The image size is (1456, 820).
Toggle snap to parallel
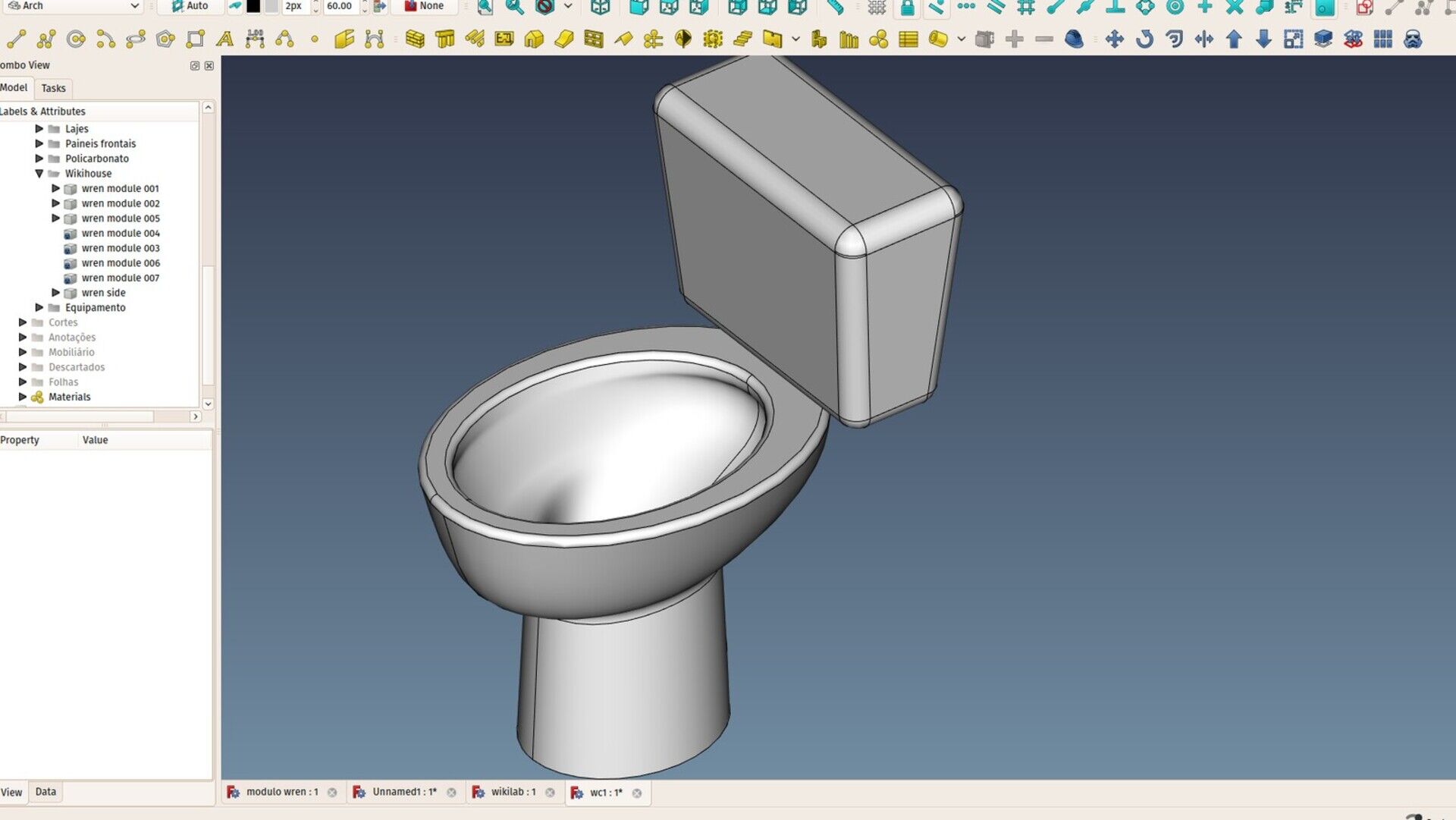pyautogui.click(x=996, y=7)
